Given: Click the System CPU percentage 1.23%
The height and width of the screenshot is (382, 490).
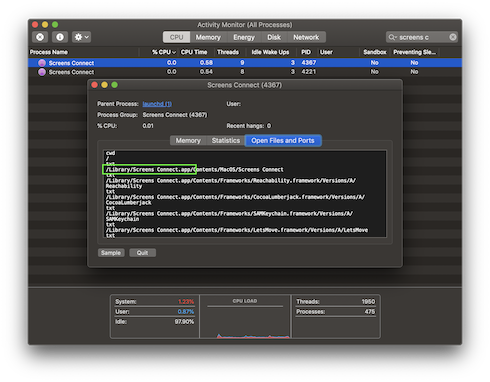Looking at the screenshot, I should [186, 302].
